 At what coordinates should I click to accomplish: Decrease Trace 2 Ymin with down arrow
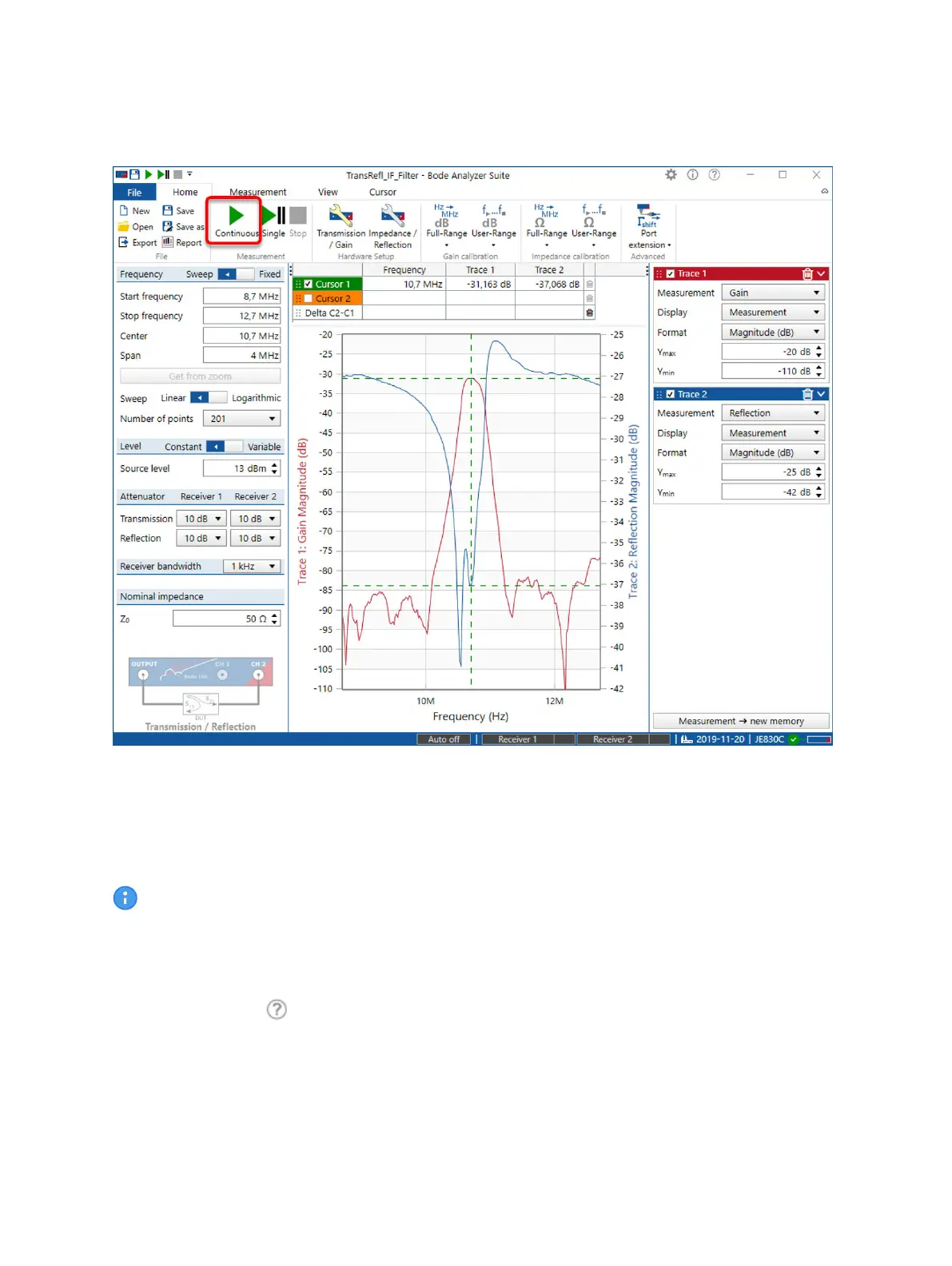point(819,496)
